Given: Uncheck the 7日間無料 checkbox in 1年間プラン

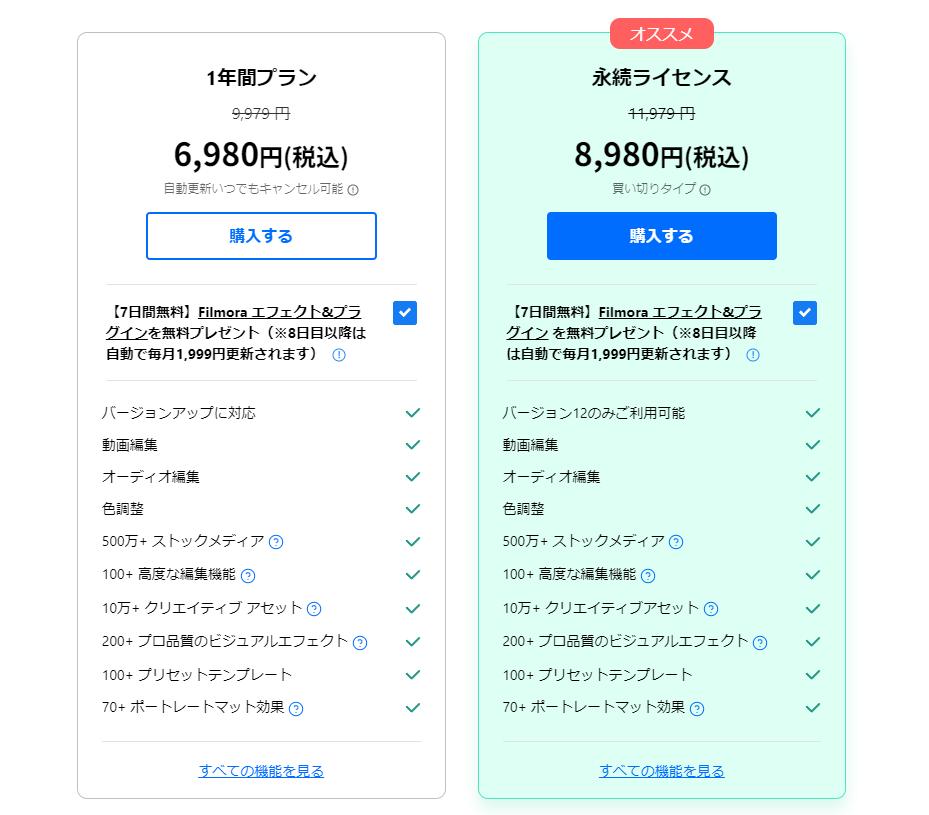Looking at the screenshot, I should (x=405, y=312).
